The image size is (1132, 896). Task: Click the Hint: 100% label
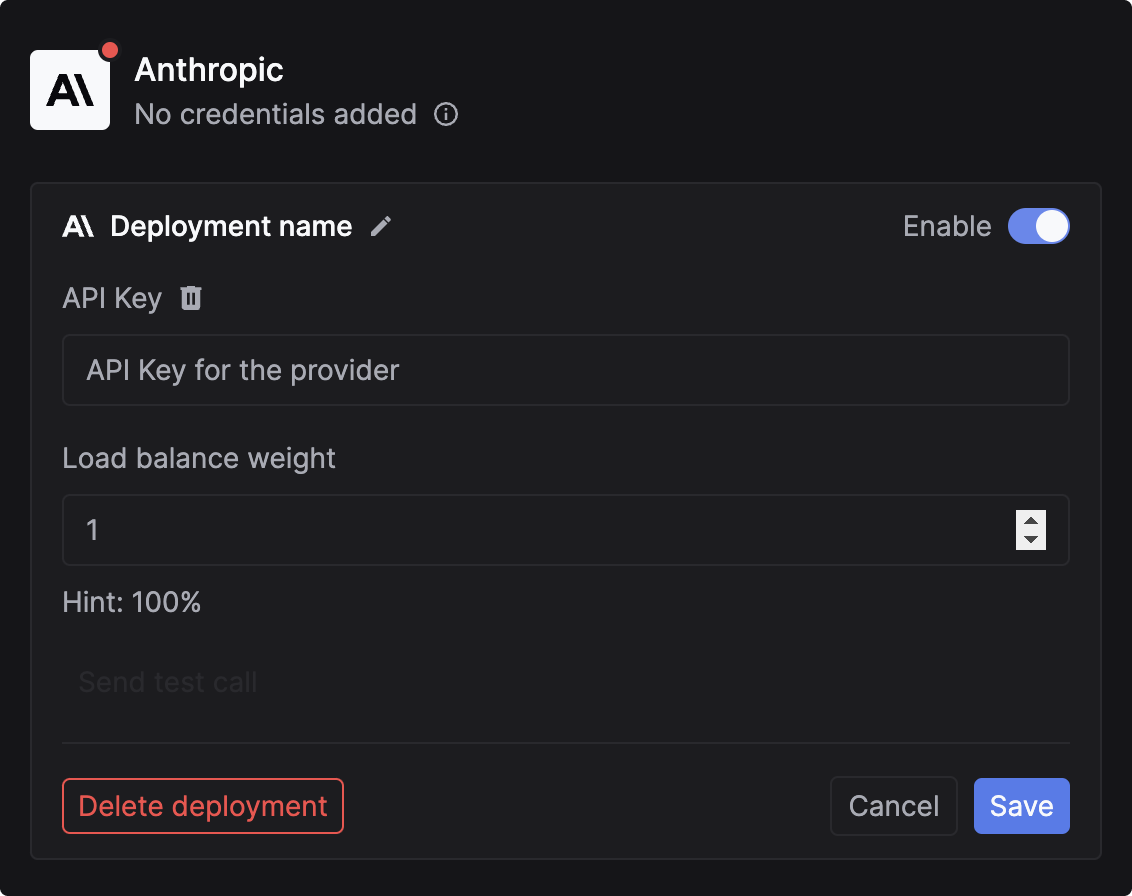pos(131,602)
